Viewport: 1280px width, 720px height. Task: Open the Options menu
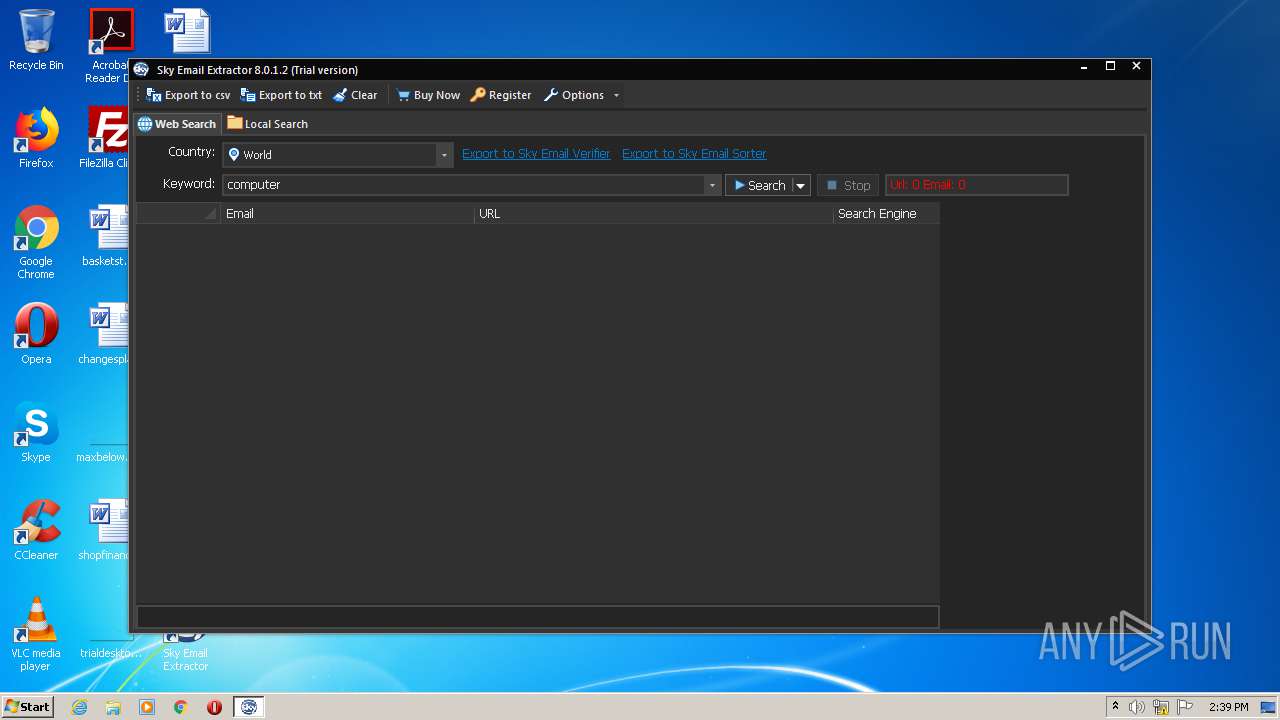click(574, 95)
